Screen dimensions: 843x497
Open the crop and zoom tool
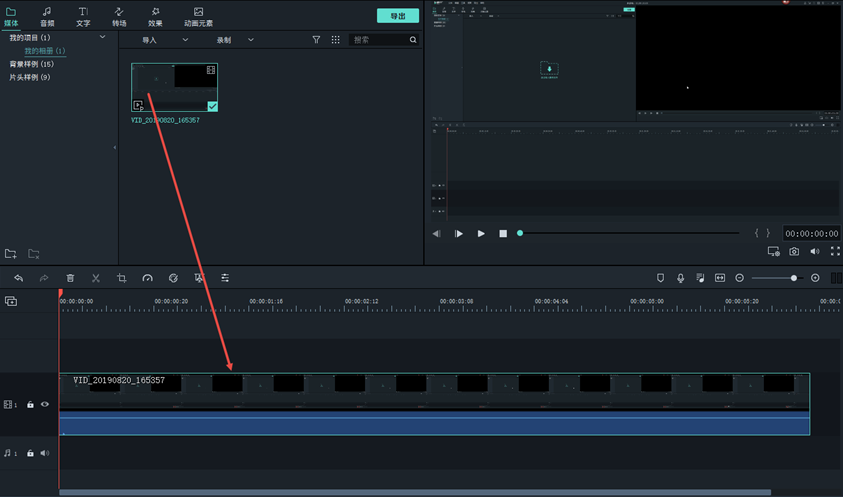click(x=122, y=278)
